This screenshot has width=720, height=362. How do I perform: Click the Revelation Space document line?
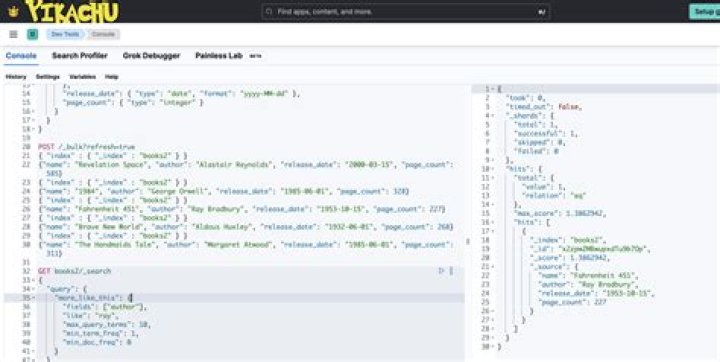pyautogui.click(x=246, y=169)
